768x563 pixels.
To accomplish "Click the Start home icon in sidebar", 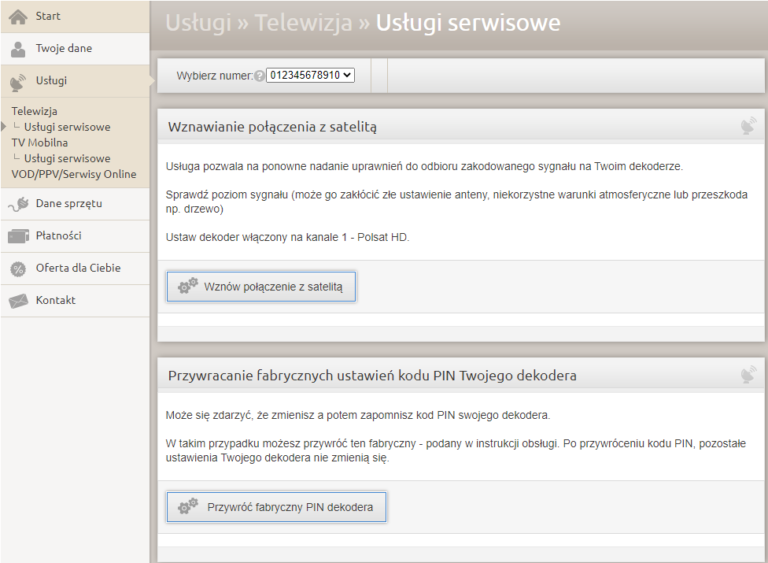I will pyautogui.click(x=18, y=17).
